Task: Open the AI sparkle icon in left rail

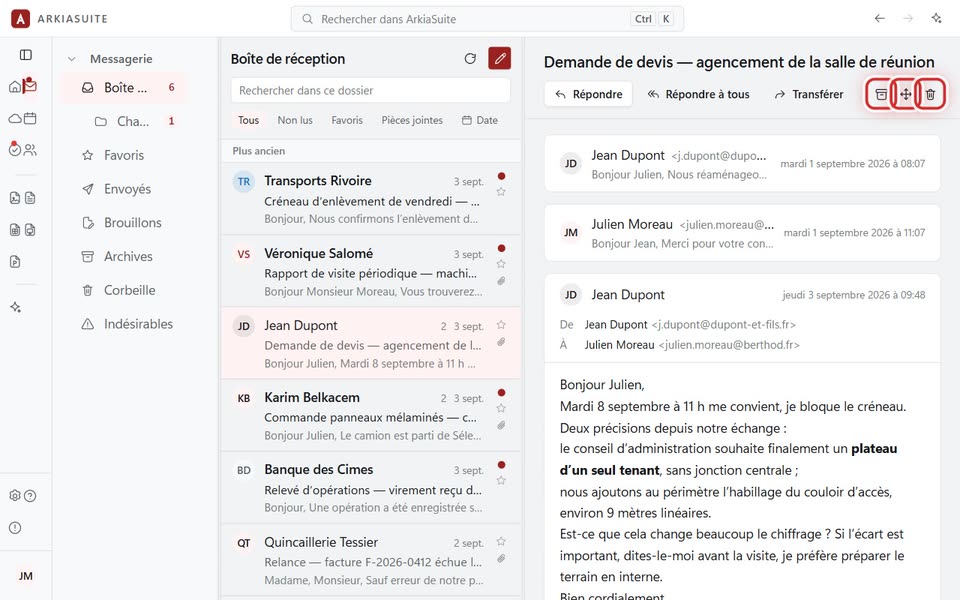Action: (15, 307)
